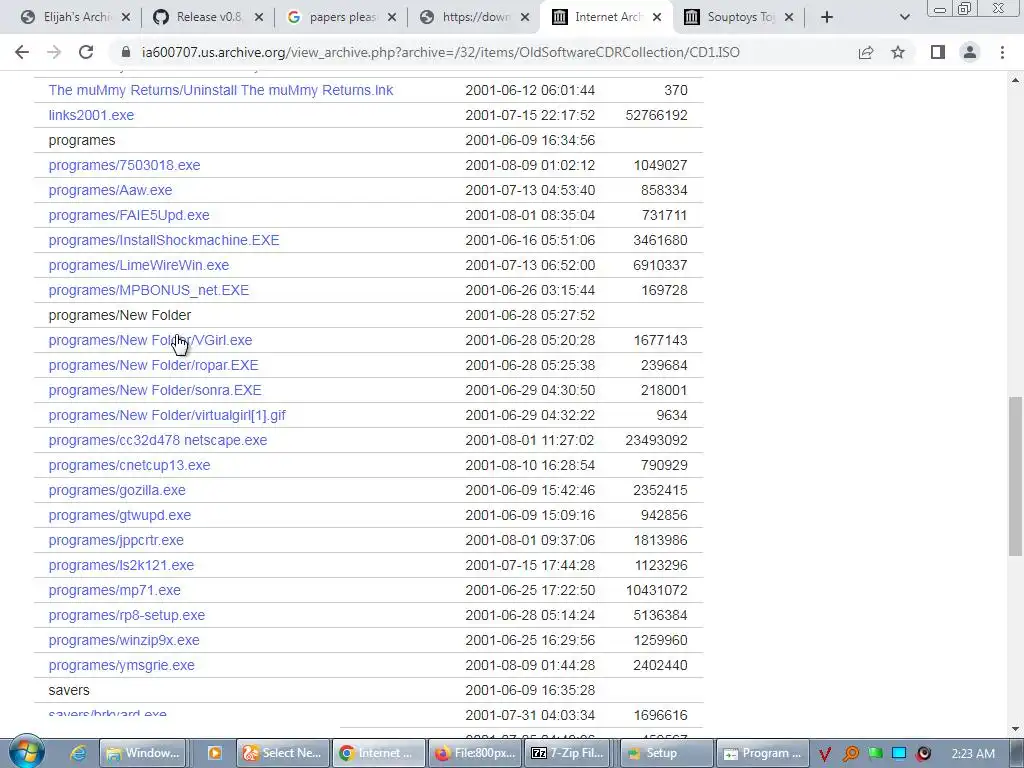
Task: Open programes/cnetcup13.exe link
Action: pyautogui.click(x=129, y=465)
